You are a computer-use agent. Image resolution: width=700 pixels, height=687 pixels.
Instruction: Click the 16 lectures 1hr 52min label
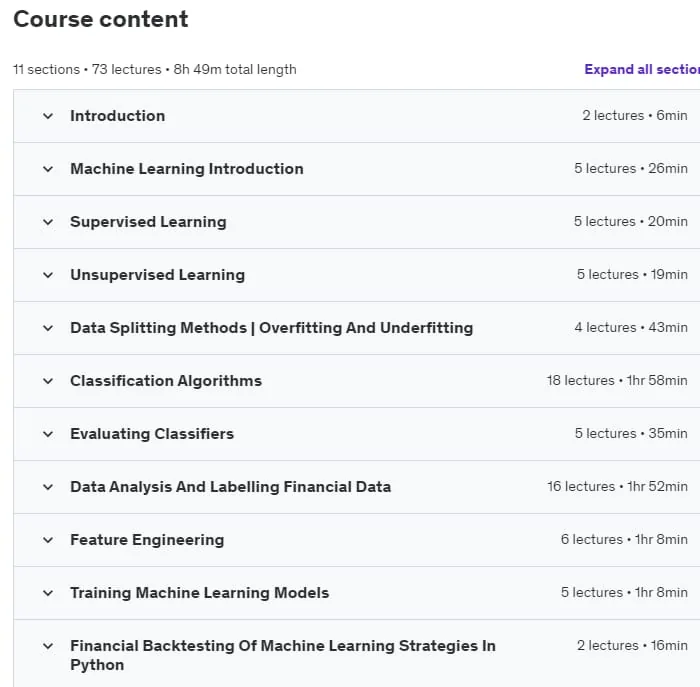coord(617,487)
